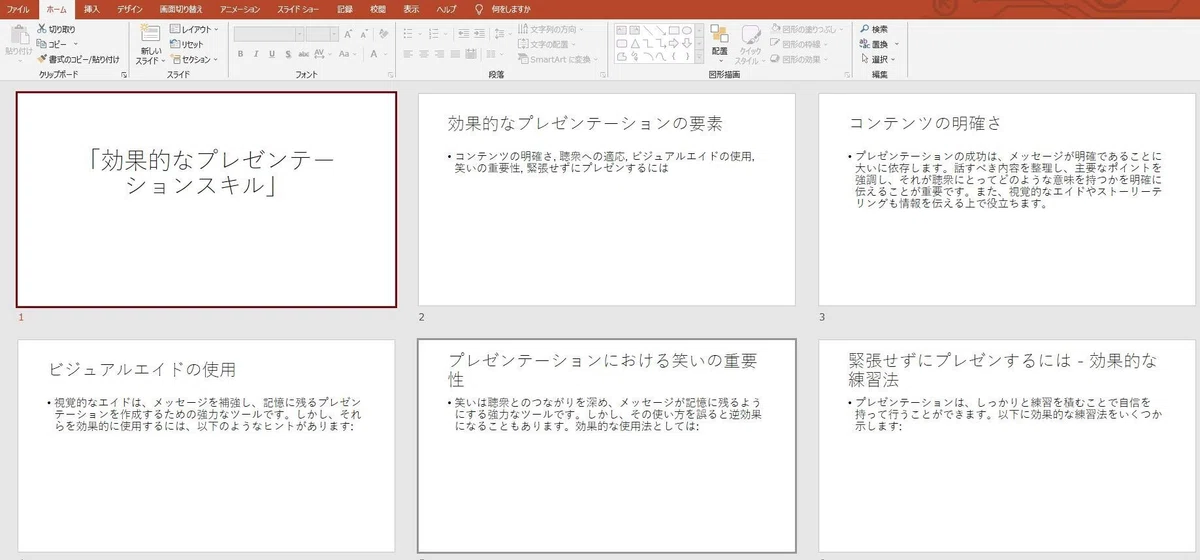Open Text Direction (文字列の方向) dropdown
The width and height of the screenshot is (1200, 560).
point(553,29)
